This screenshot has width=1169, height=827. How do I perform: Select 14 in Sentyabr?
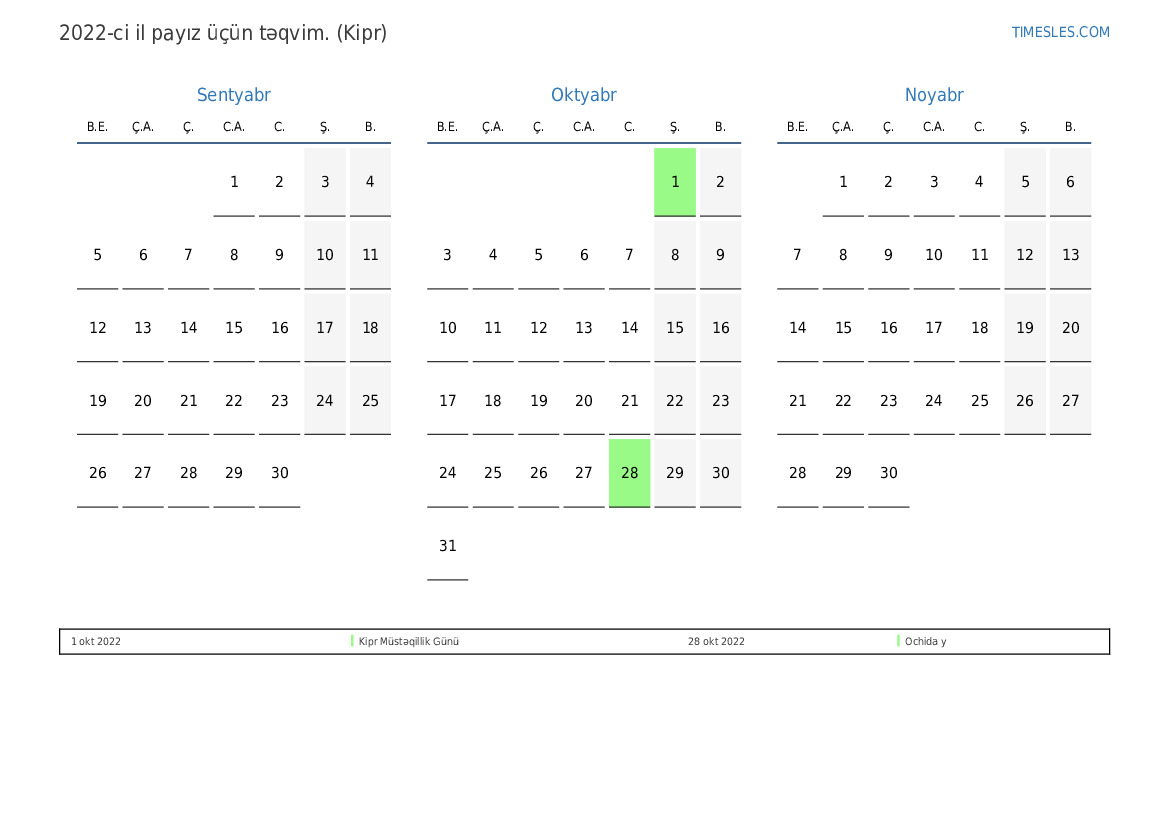tap(189, 328)
